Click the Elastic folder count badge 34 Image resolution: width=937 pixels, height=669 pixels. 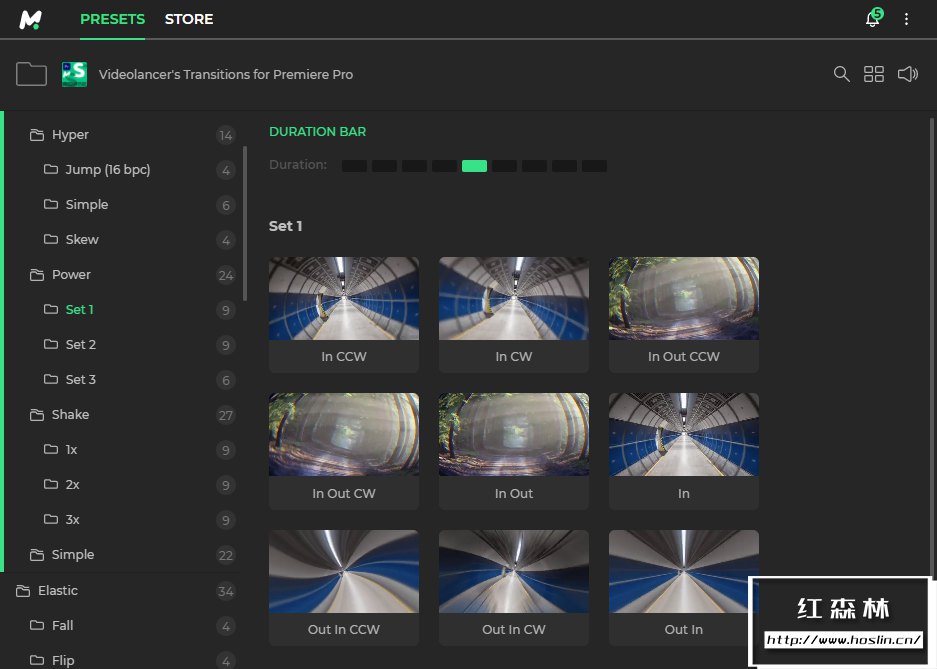click(226, 591)
